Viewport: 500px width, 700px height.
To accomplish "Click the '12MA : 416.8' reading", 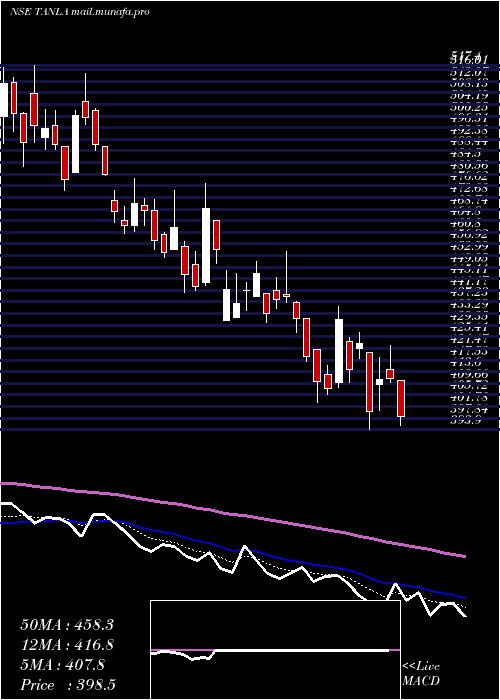I will 67,645.
